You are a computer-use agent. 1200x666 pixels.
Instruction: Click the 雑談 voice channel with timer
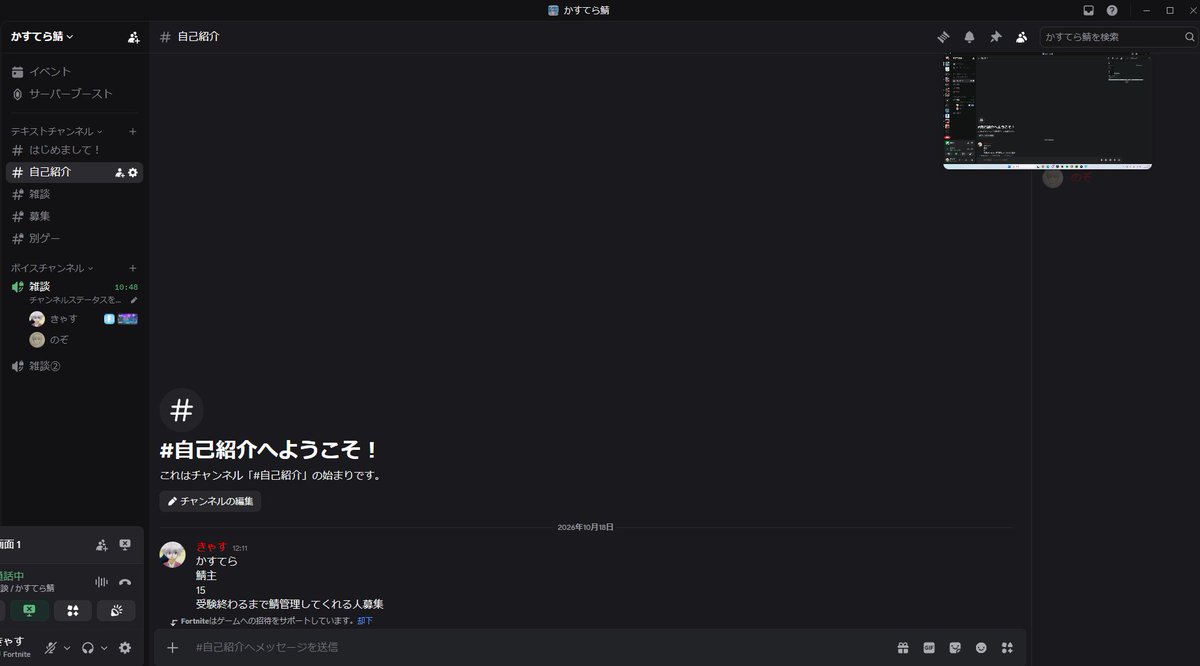pos(74,287)
